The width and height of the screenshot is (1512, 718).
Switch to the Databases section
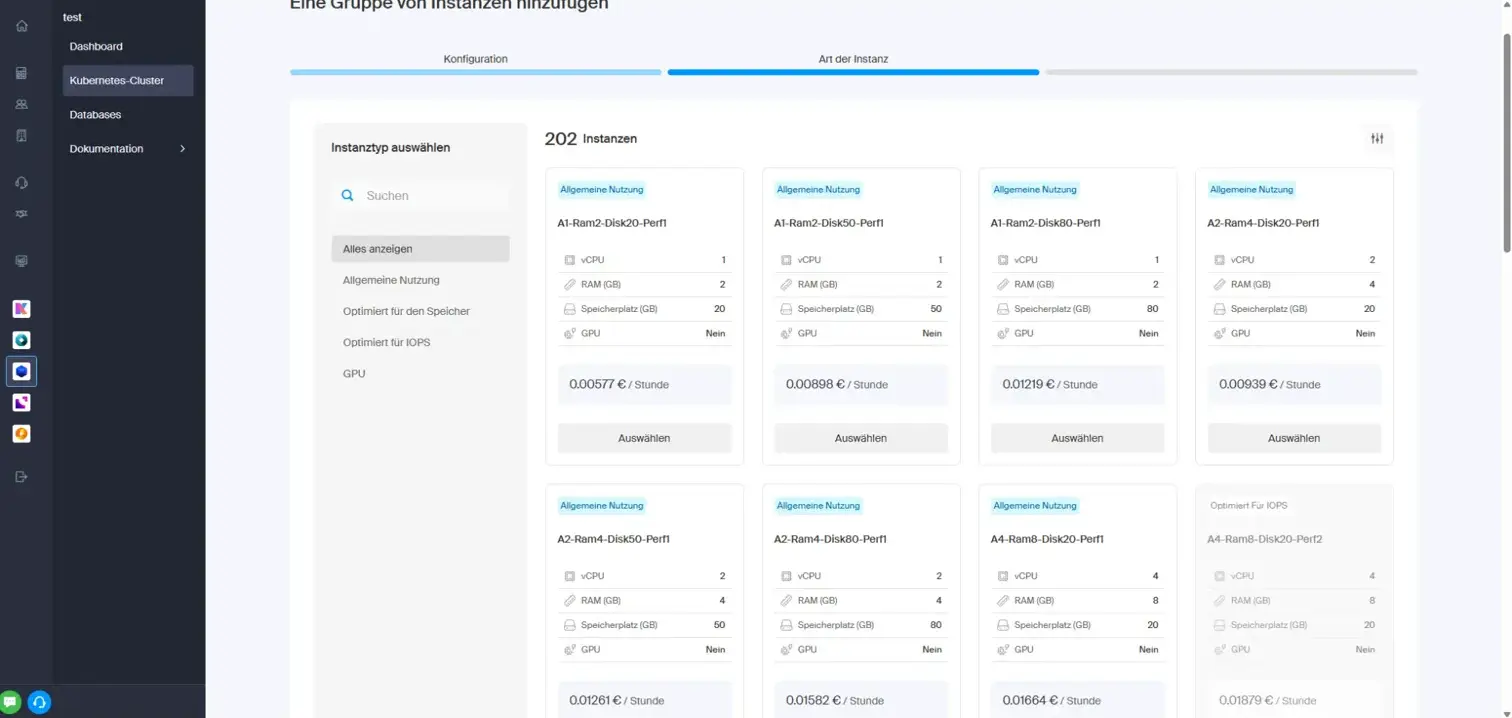coord(96,114)
